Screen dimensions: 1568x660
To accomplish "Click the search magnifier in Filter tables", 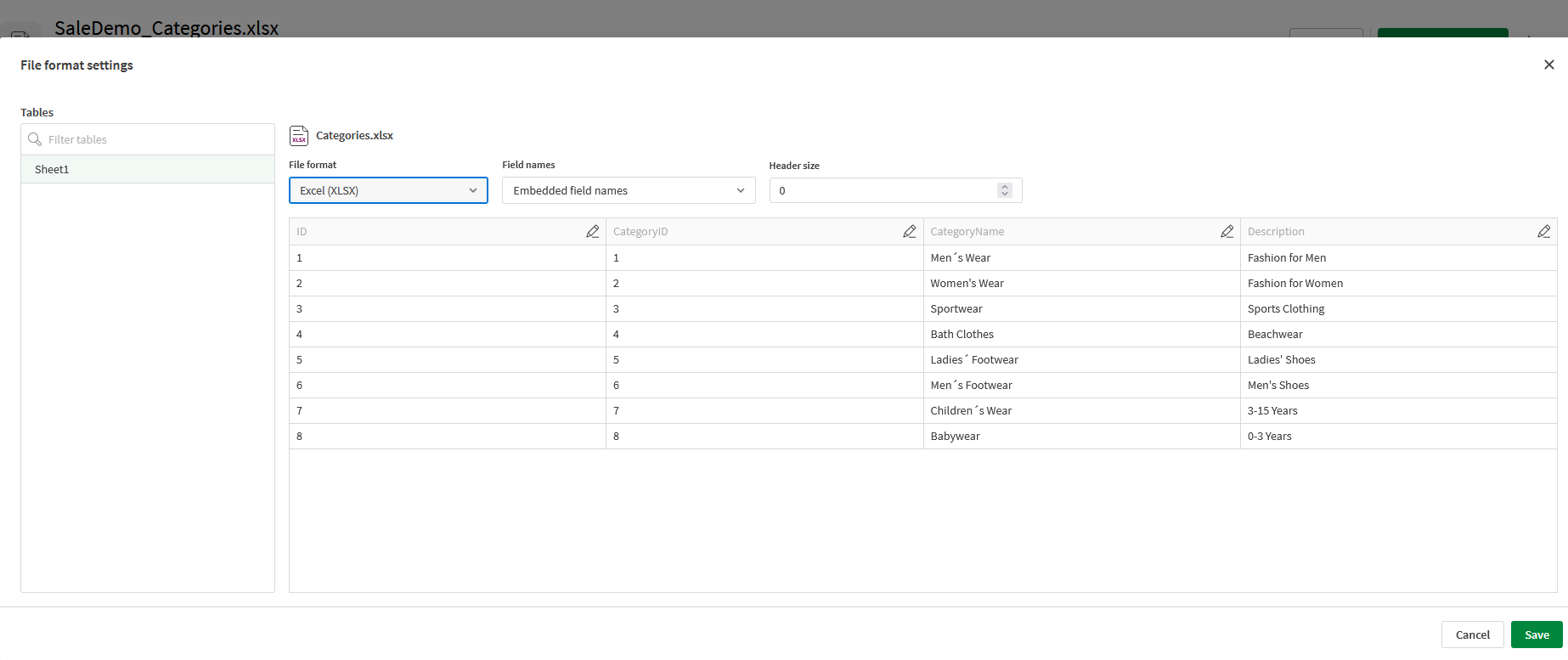I will point(35,139).
